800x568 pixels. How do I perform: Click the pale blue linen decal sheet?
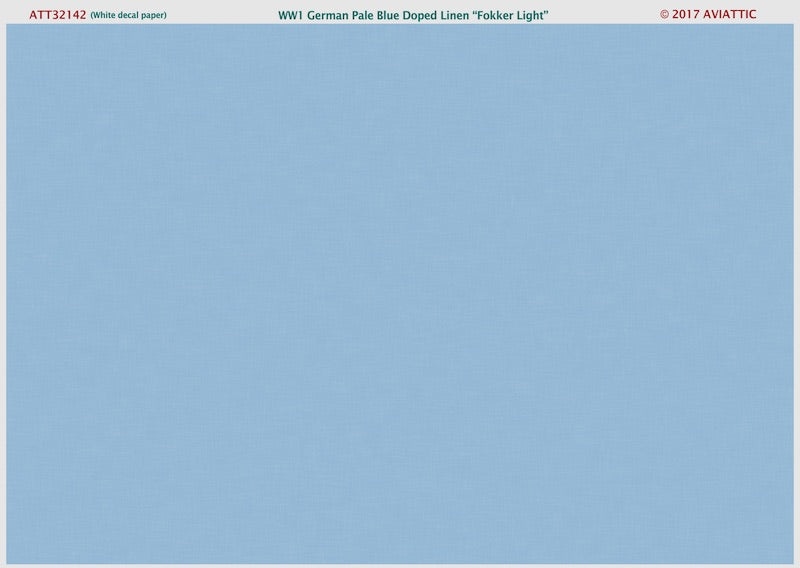pyautogui.click(x=400, y=294)
